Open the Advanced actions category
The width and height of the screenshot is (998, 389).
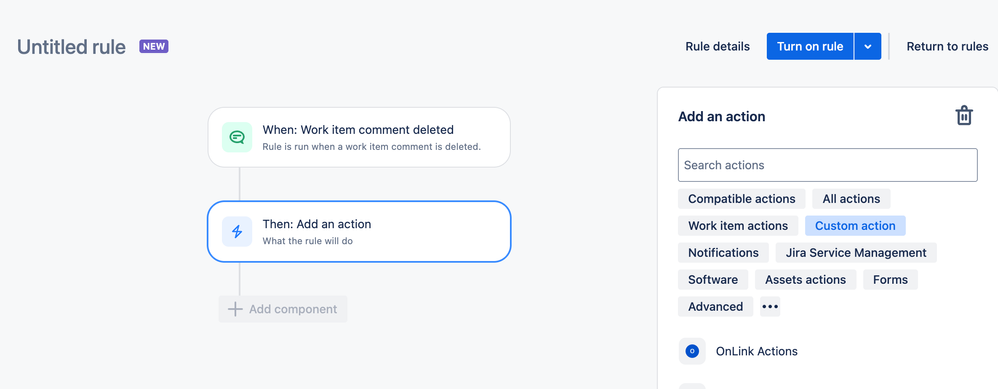click(715, 306)
